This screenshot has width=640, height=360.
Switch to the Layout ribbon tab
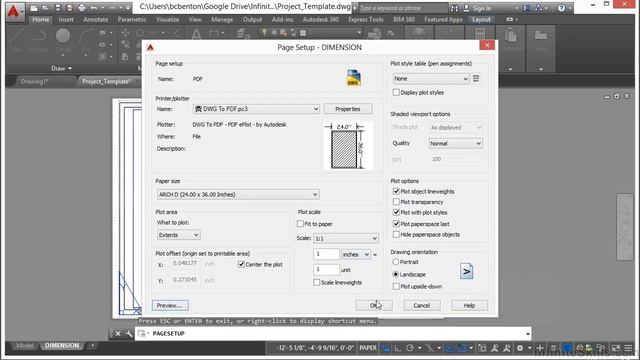[481, 19]
